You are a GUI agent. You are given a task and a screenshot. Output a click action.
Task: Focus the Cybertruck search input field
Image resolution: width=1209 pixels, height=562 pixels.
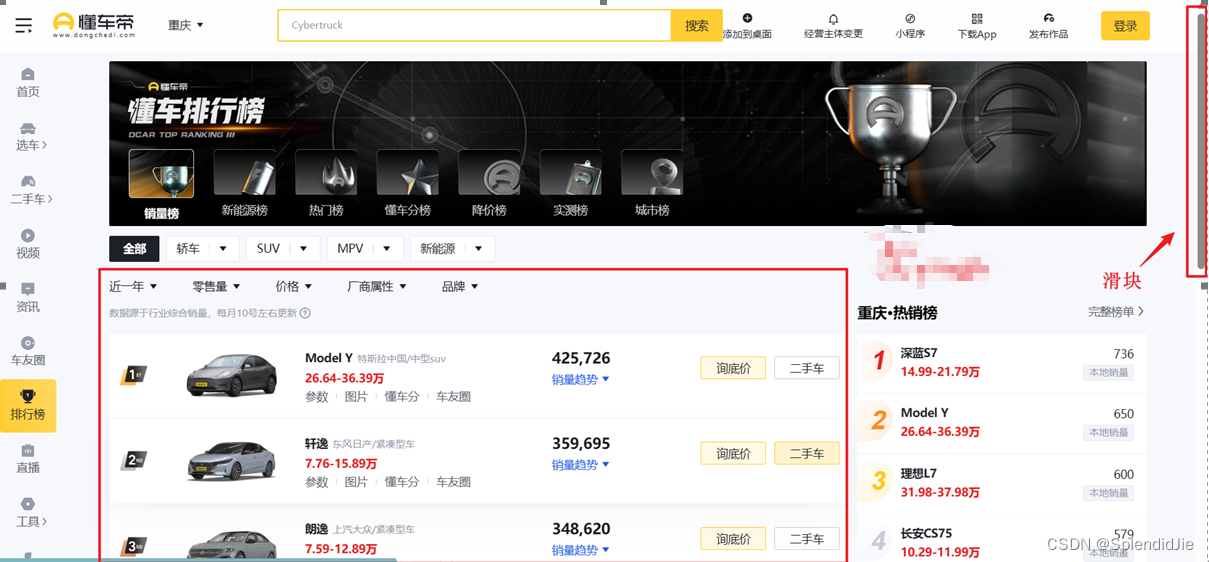[474, 25]
